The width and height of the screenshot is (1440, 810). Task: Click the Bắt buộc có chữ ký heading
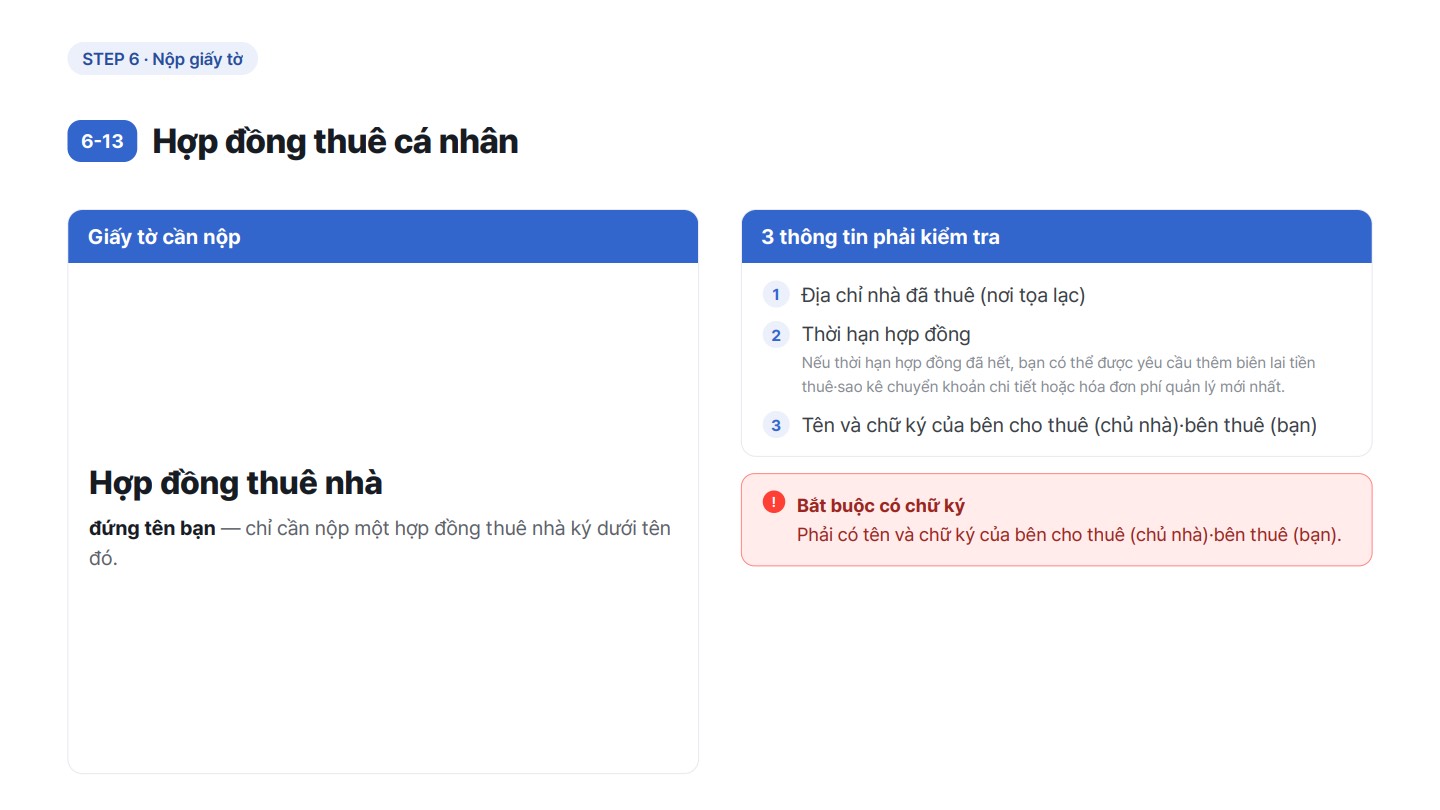[880, 506]
